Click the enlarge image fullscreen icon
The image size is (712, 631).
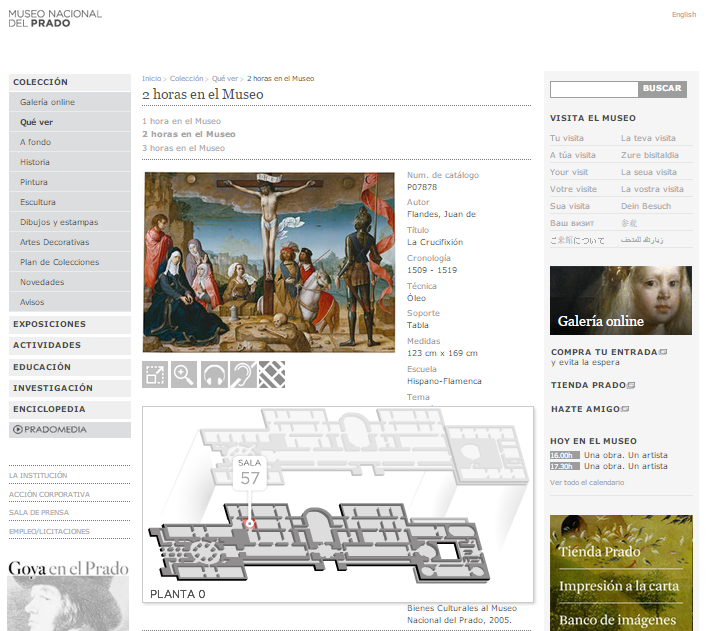point(155,374)
